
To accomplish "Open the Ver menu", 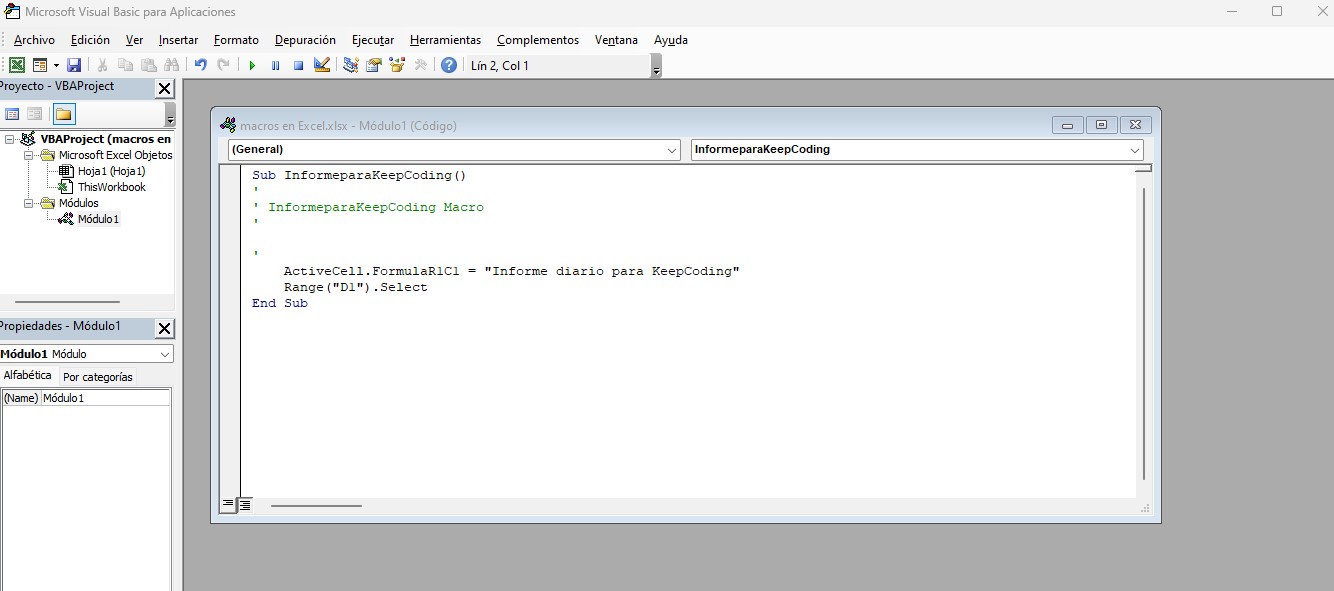I will click(134, 40).
